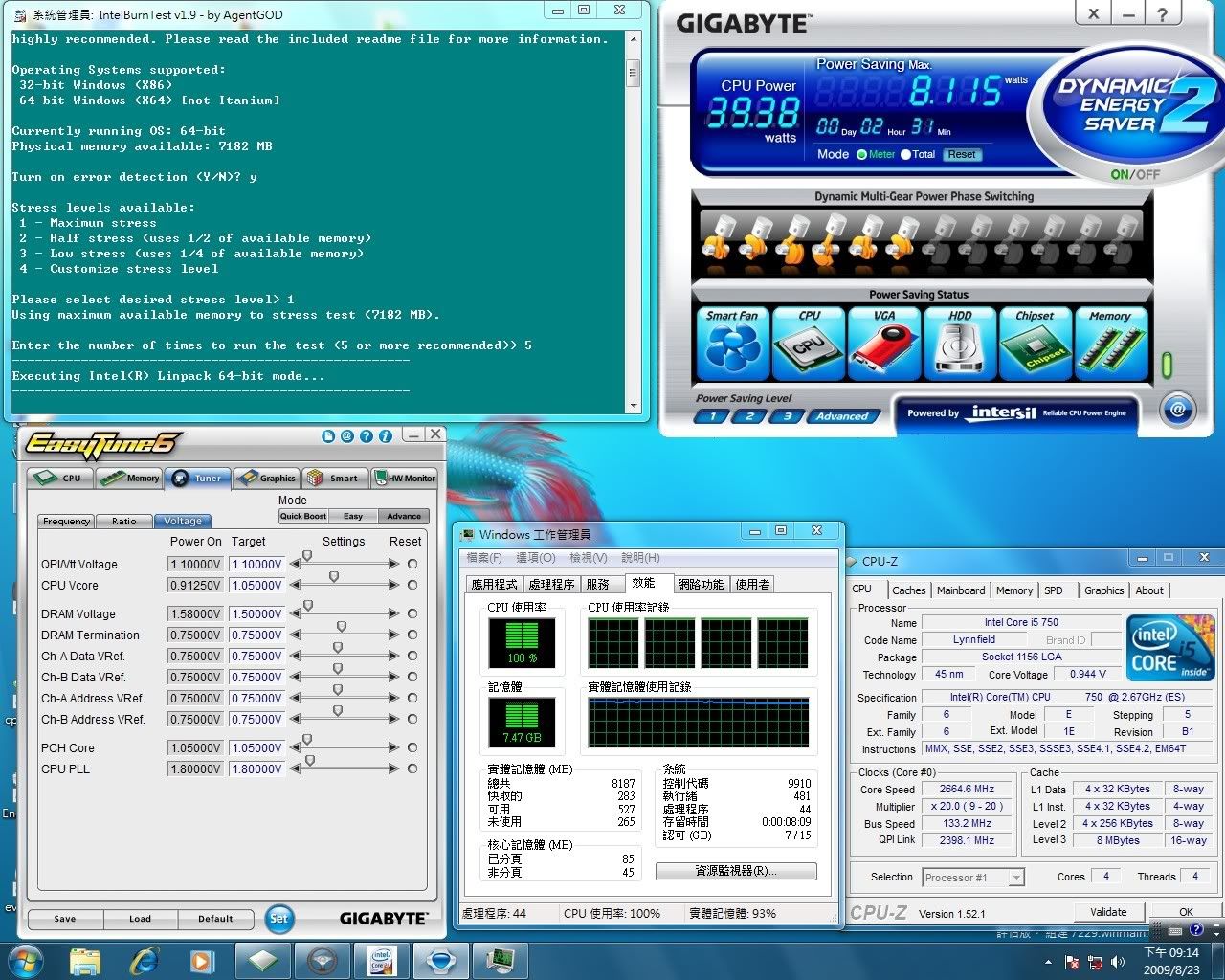Click DRAM Voltage reset radio button
This screenshot has height=980, width=1225.
(412, 613)
